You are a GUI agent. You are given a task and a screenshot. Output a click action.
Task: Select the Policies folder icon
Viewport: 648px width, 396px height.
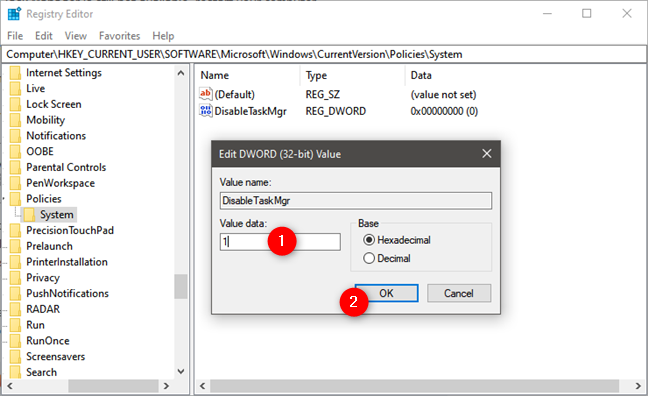pyautogui.click(x=15, y=199)
